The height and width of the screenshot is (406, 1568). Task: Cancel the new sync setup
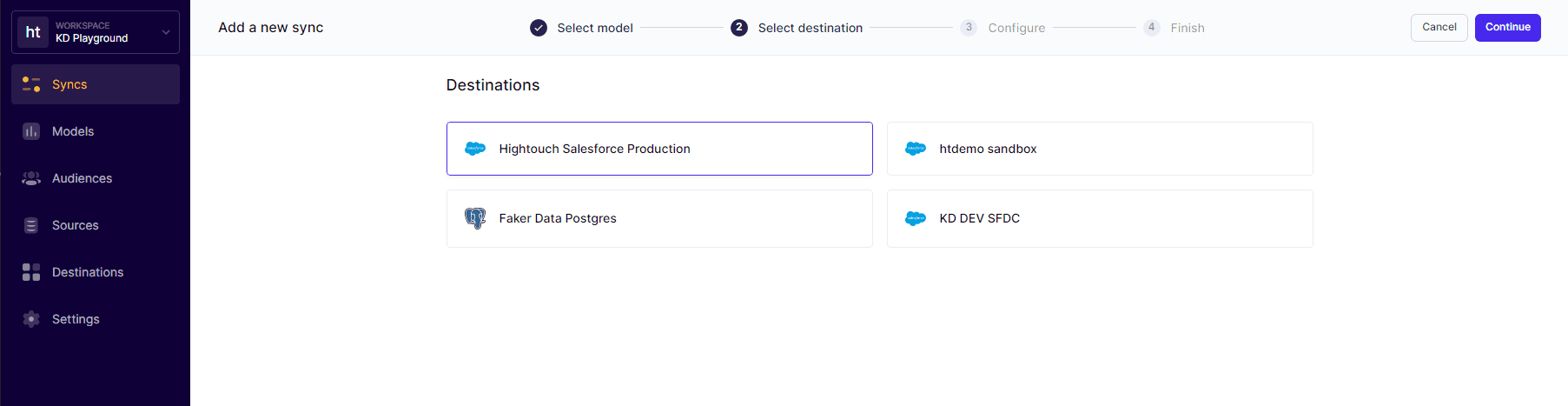pos(1439,27)
